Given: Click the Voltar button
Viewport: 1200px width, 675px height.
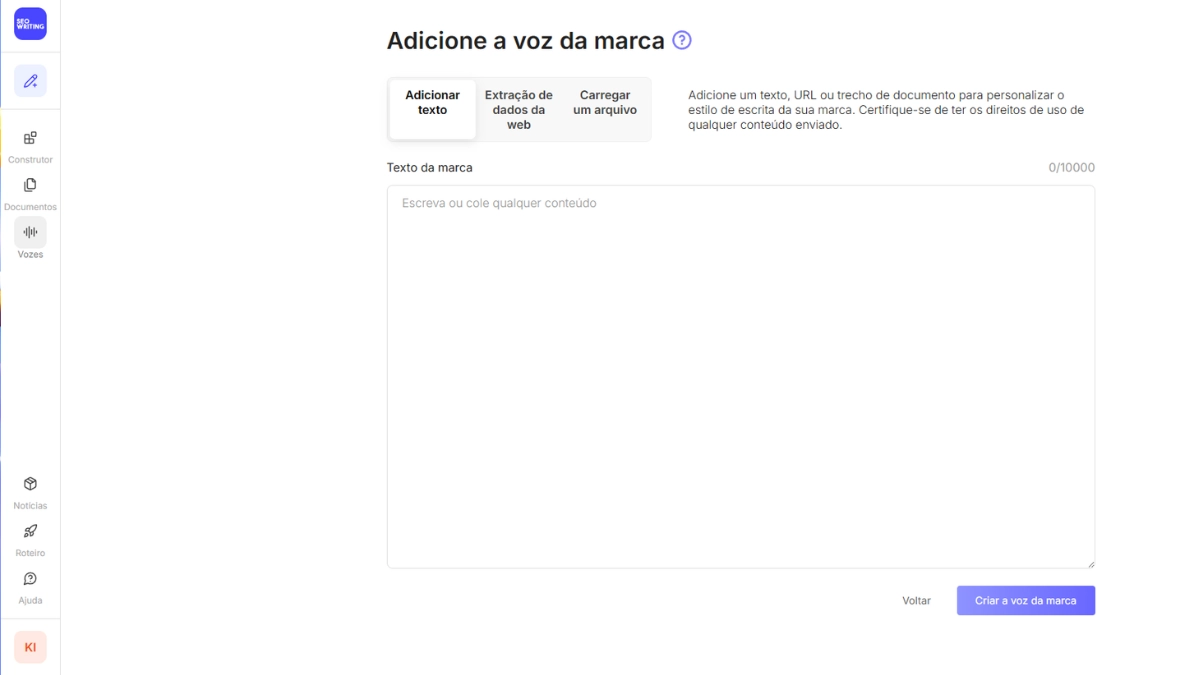Looking at the screenshot, I should [x=916, y=600].
